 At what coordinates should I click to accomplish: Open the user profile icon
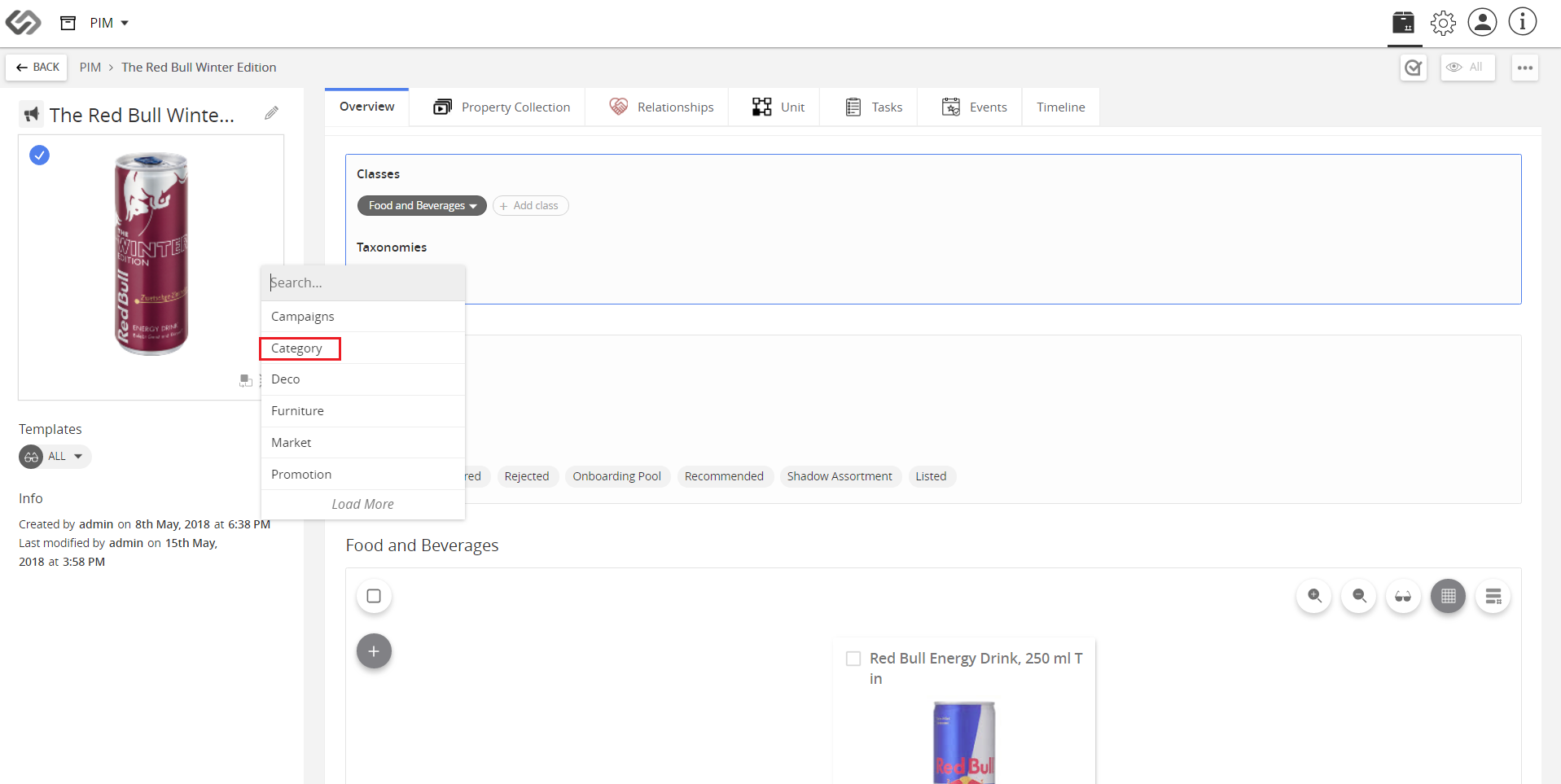[x=1482, y=22]
